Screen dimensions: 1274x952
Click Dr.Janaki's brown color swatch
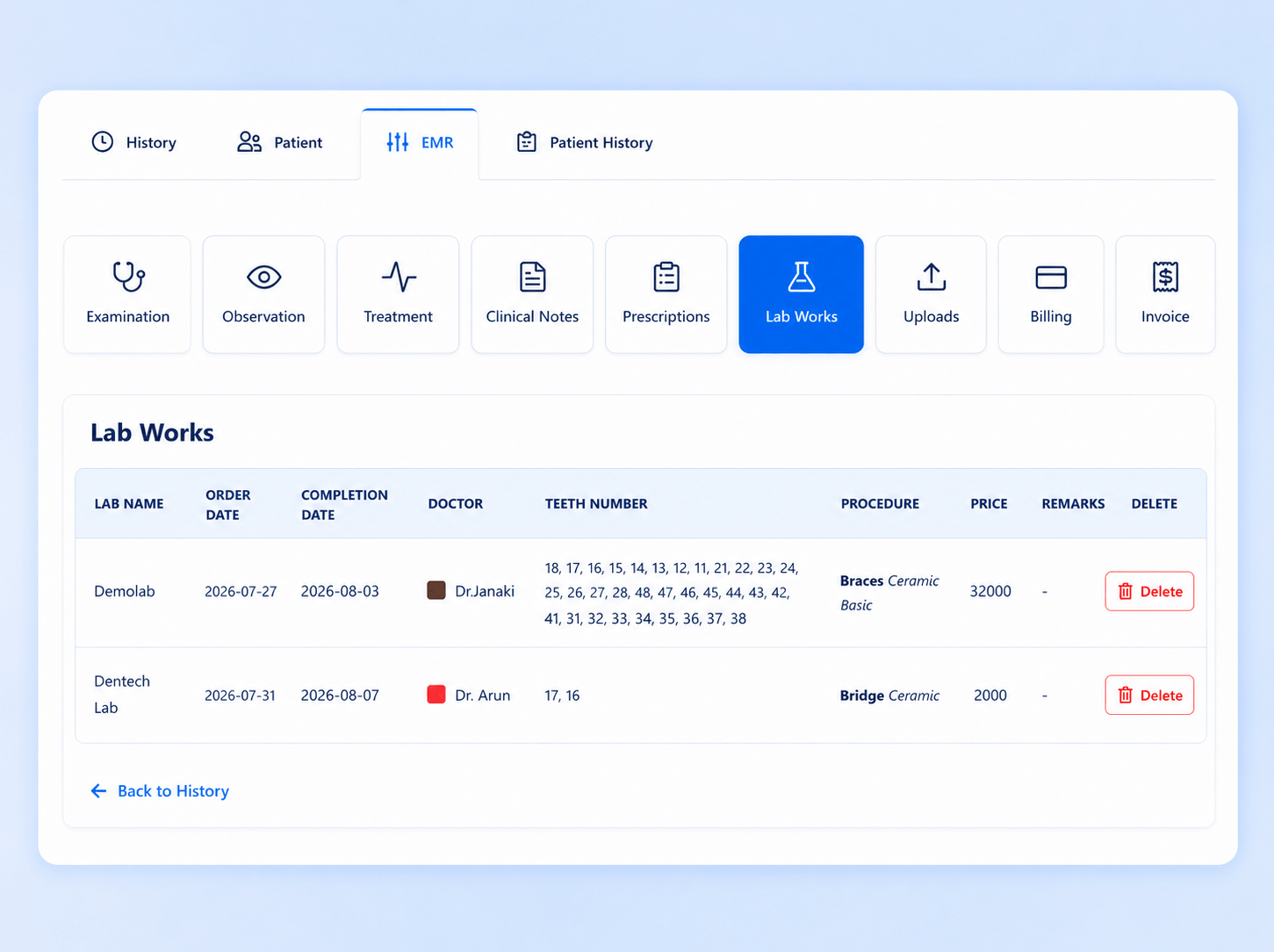(x=436, y=590)
